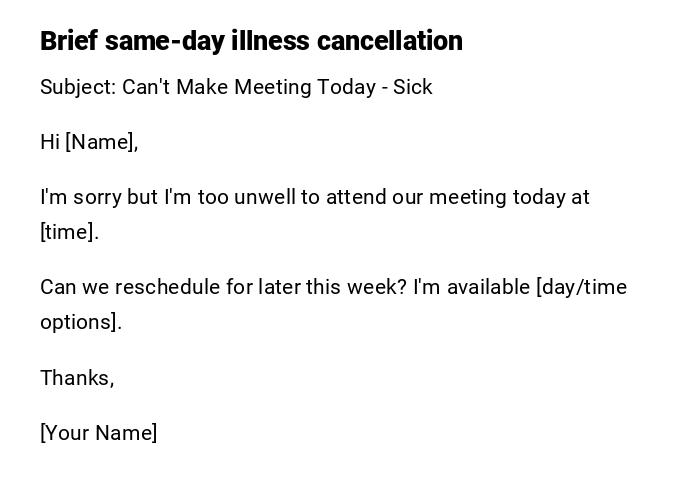Image resolution: width=700 pixels, height=495 pixels.
Task: Click the word "Can't" in the subject line
Action: click(146, 87)
